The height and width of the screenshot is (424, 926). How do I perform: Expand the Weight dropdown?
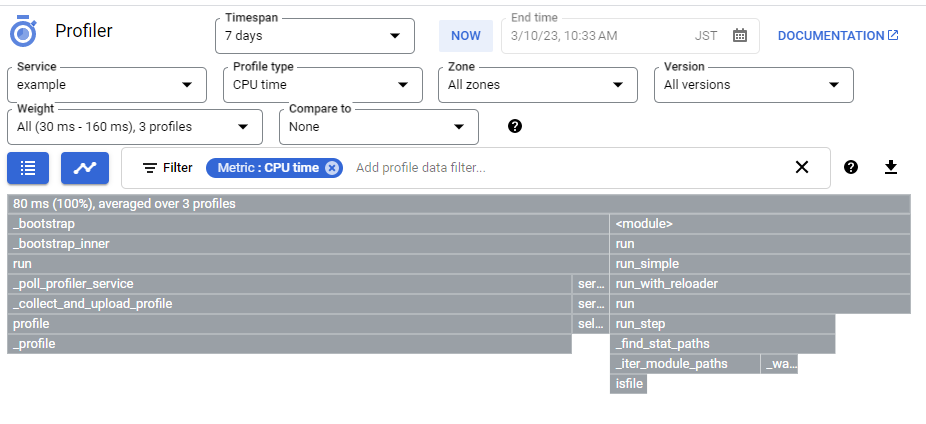pyautogui.click(x=134, y=127)
